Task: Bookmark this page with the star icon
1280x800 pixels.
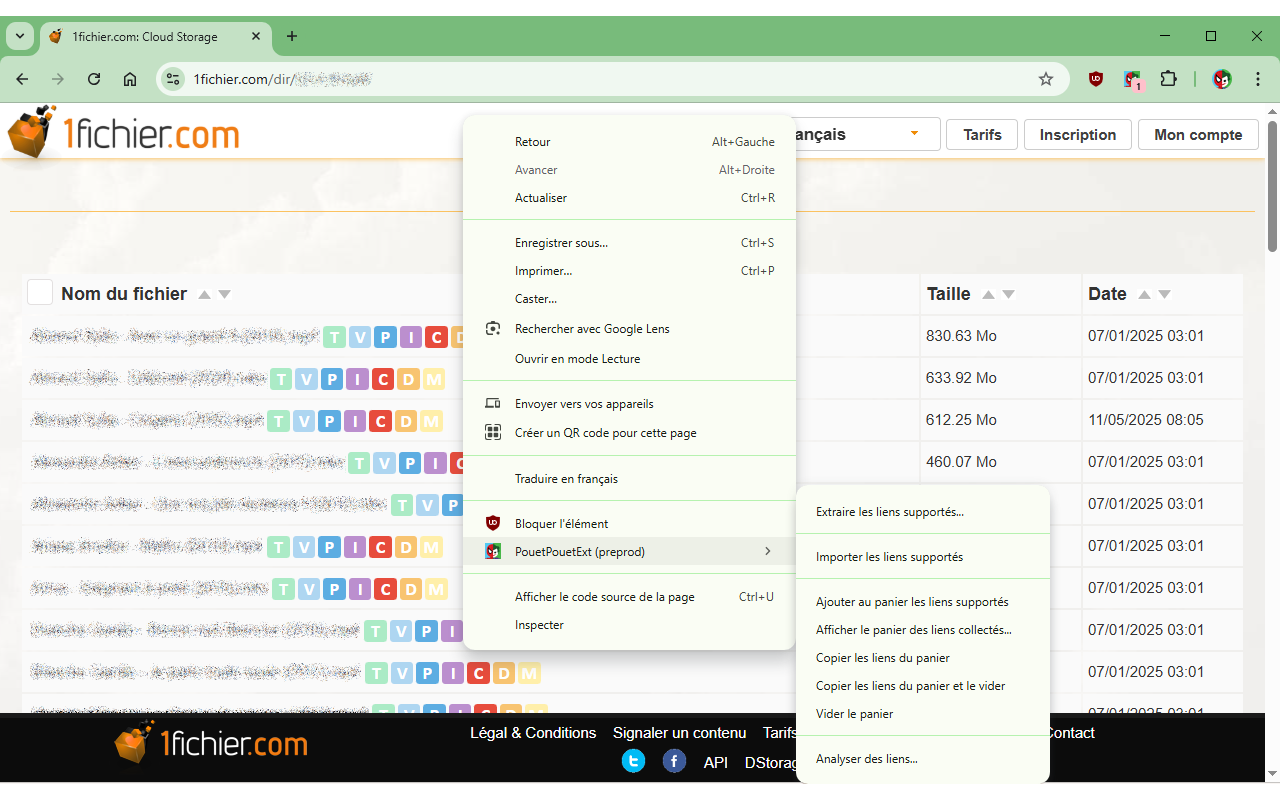Action: point(1046,79)
